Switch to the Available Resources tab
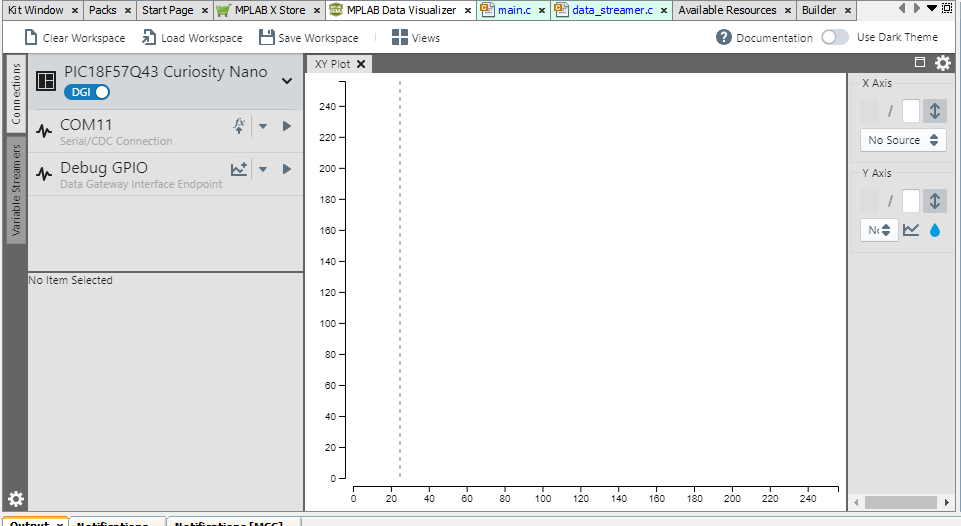 point(727,10)
